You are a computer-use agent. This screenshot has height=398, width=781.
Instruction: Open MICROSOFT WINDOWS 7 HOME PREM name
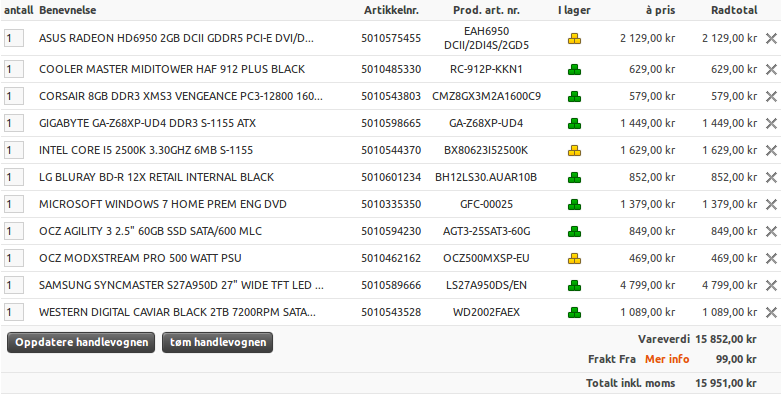click(163, 204)
